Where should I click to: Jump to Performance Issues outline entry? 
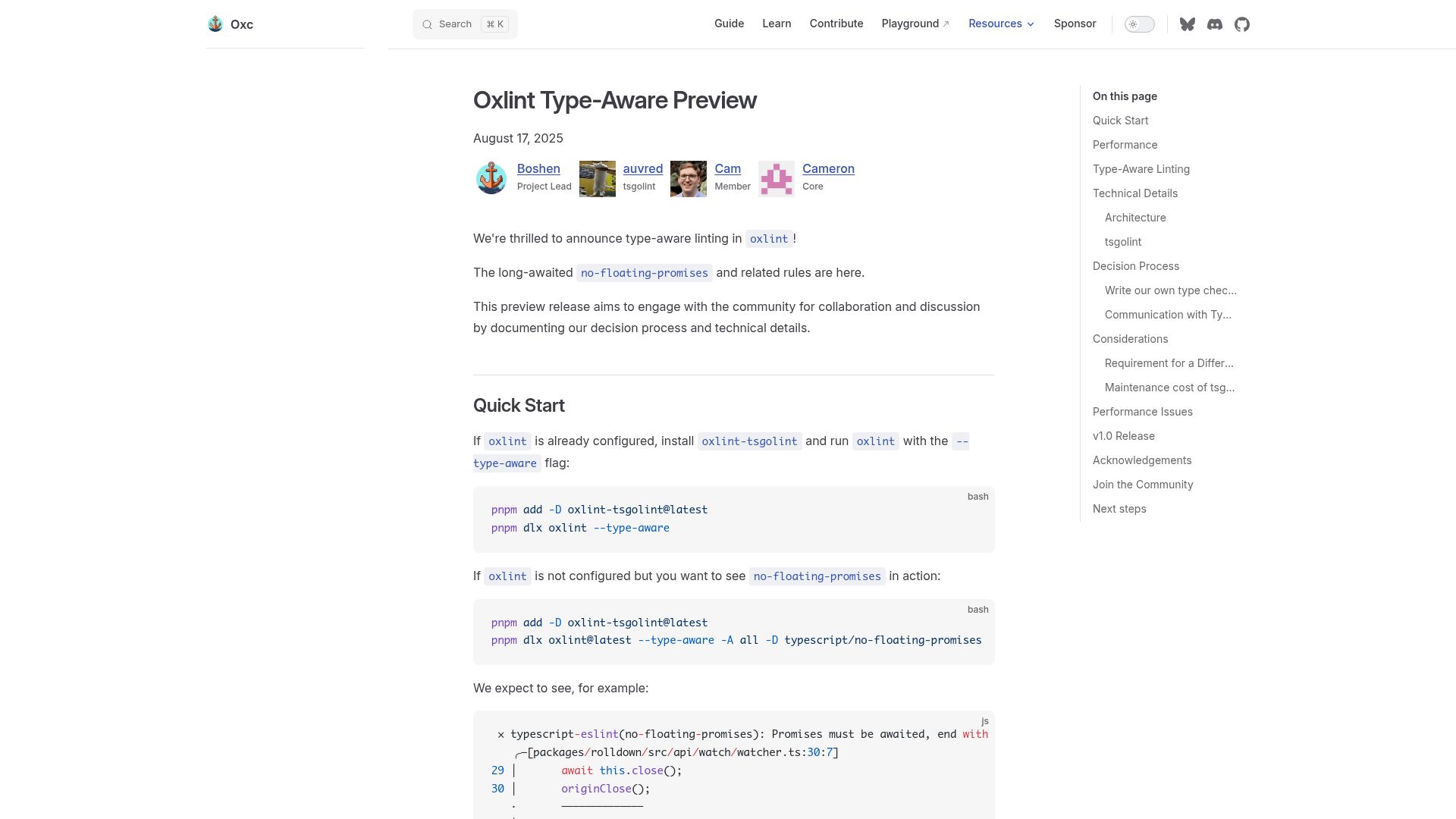click(1142, 412)
